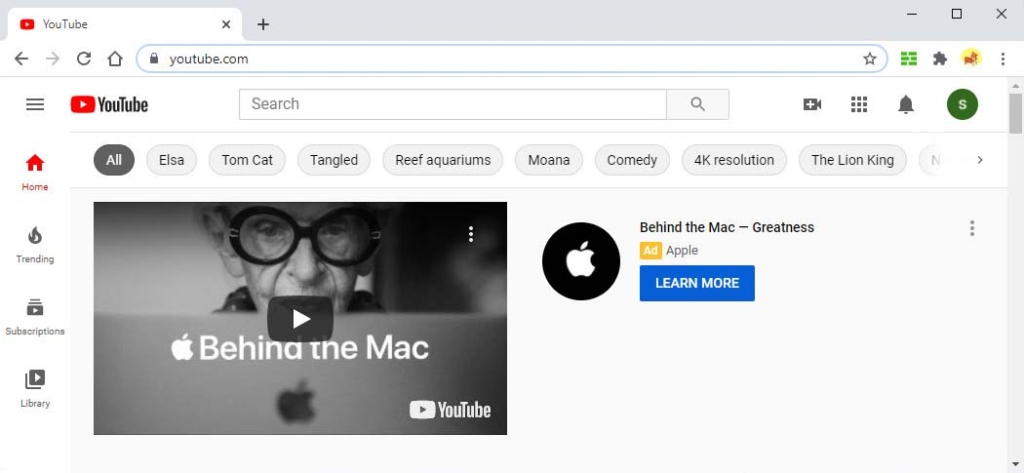Screen dimensions: 1024x473
Task: Open Library in the sidebar
Action: pyautogui.click(x=35, y=389)
